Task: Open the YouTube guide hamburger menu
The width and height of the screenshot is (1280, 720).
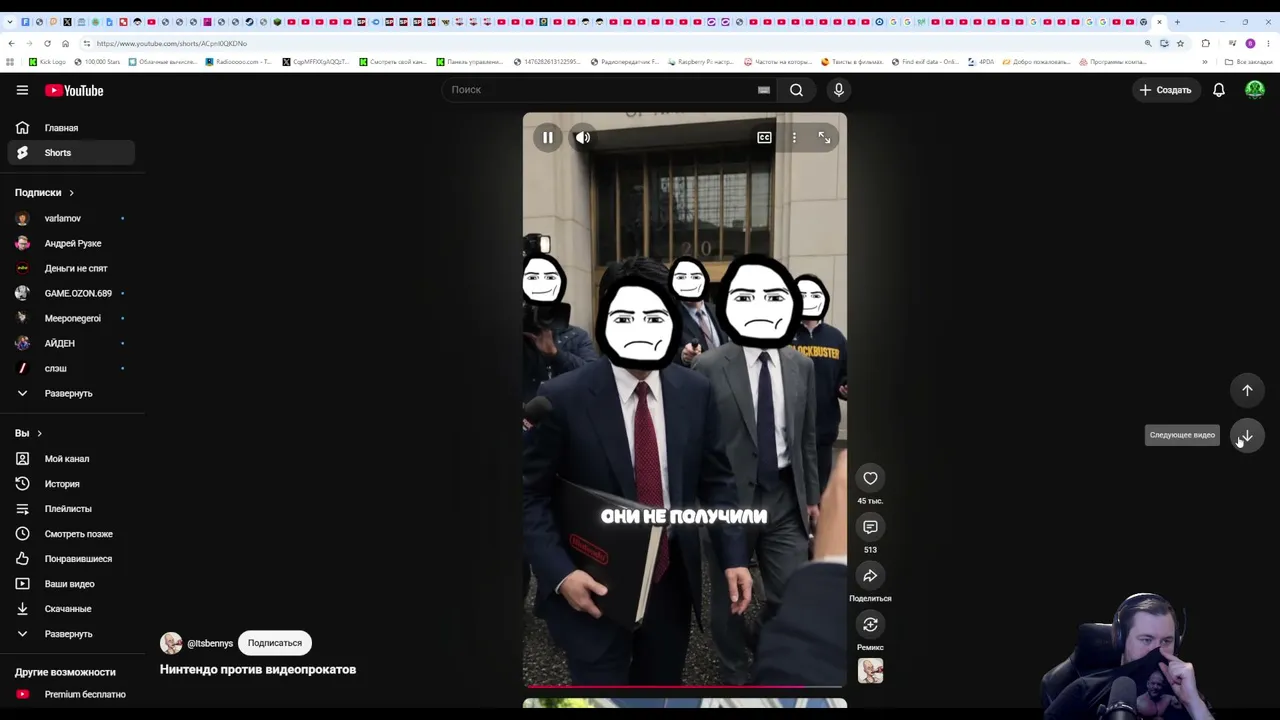Action: click(22, 90)
